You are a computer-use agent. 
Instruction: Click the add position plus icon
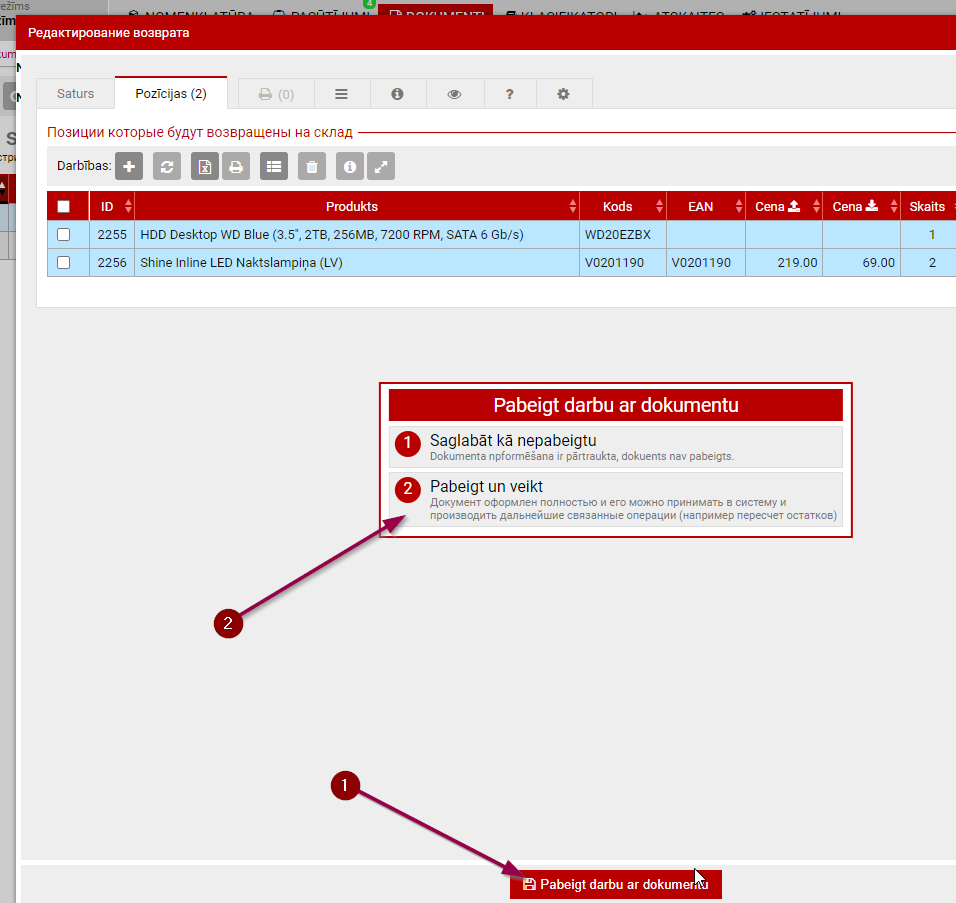129,167
